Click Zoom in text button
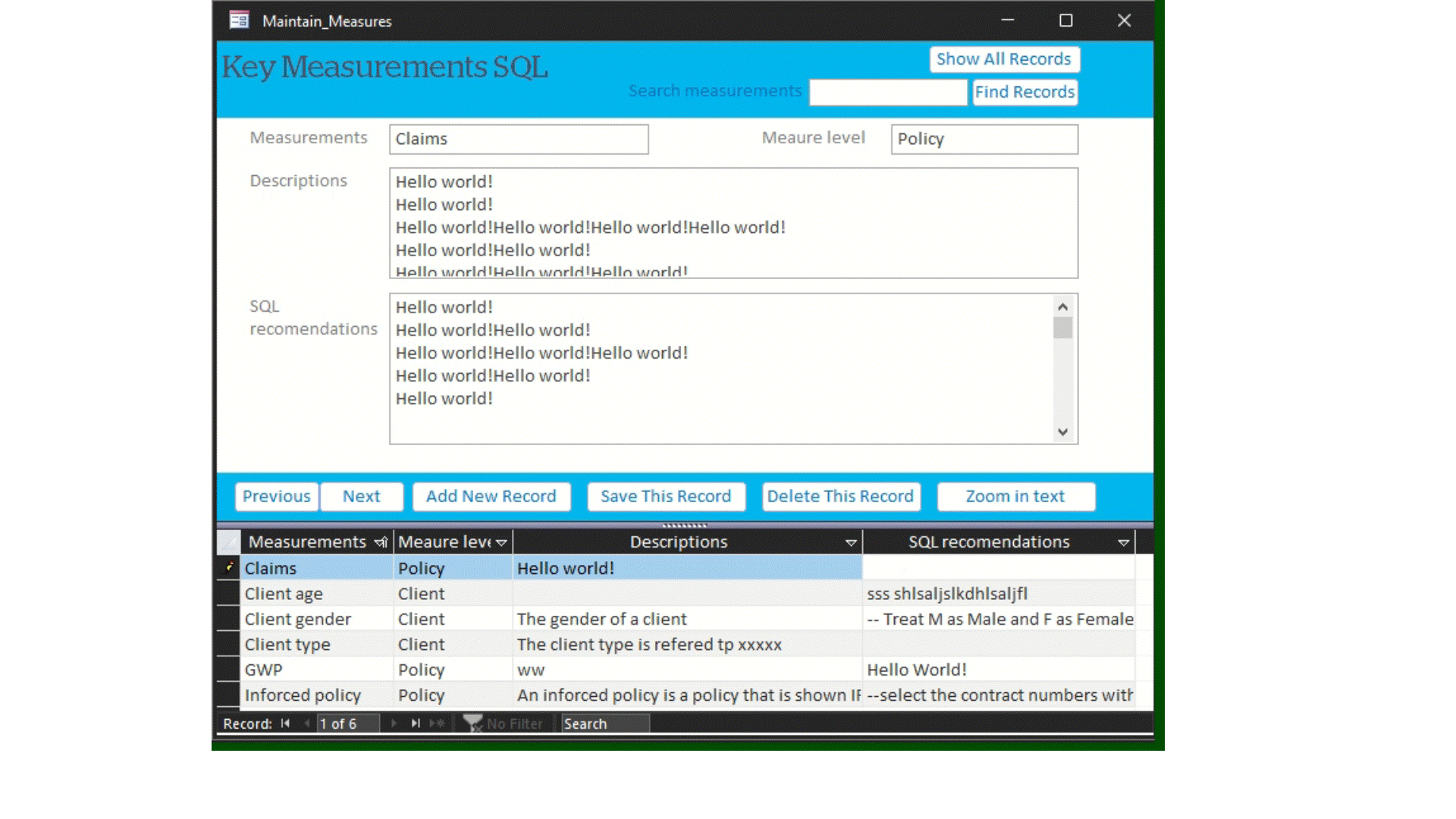This screenshot has width=1456, height=819. 1015,496
